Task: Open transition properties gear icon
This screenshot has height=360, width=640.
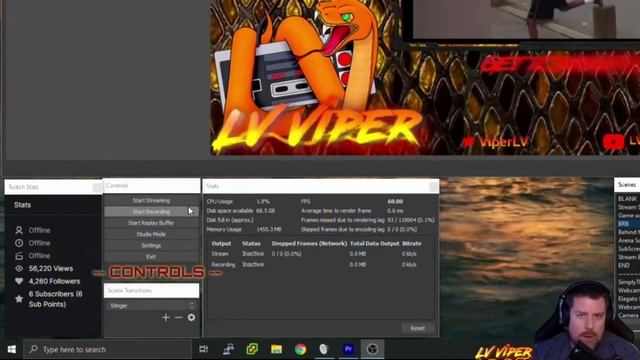Action: point(191,318)
